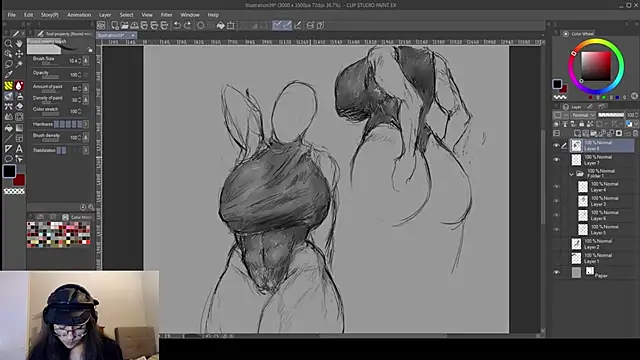Open Density of paint dynamics button

pyautogui.click(x=86, y=100)
